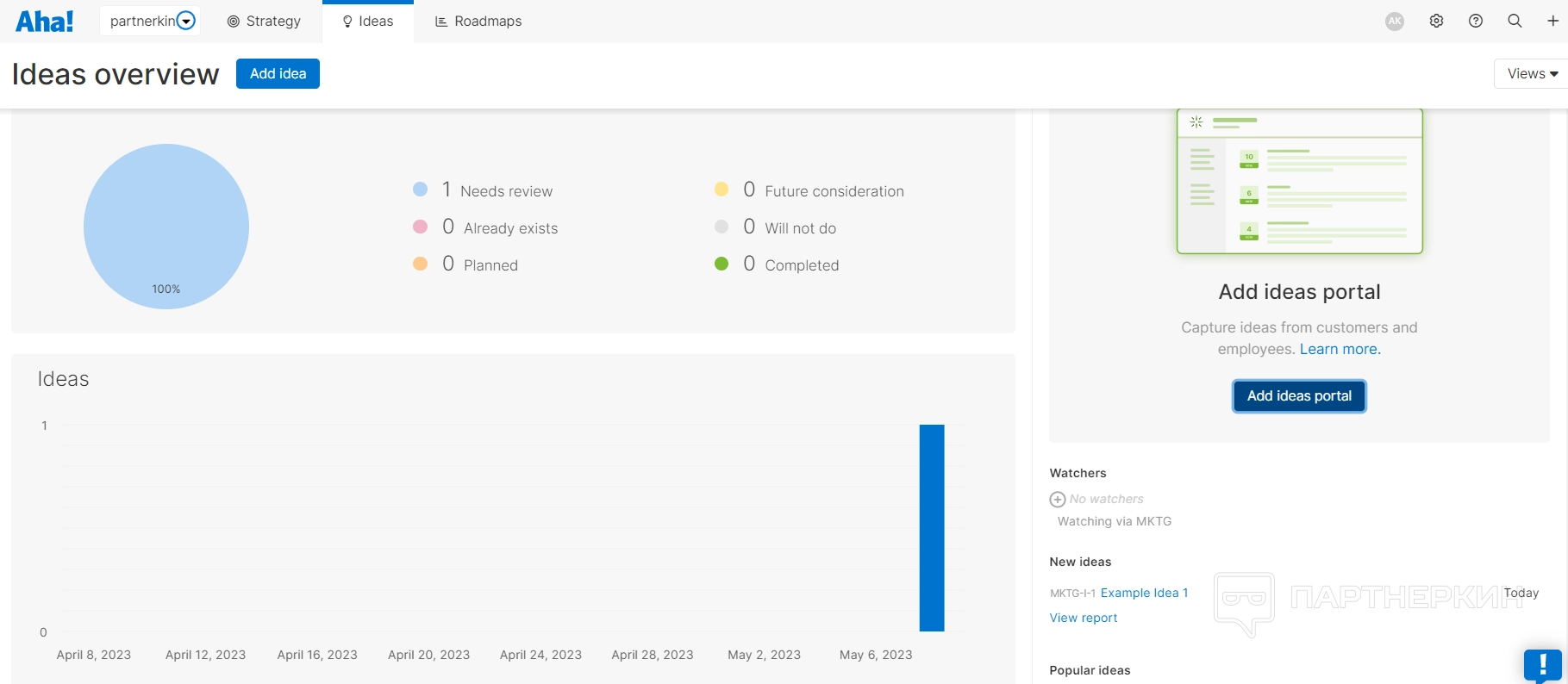Open the Example Idea 1 link
The width and height of the screenshot is (1568, 684).
(1144, 593)
